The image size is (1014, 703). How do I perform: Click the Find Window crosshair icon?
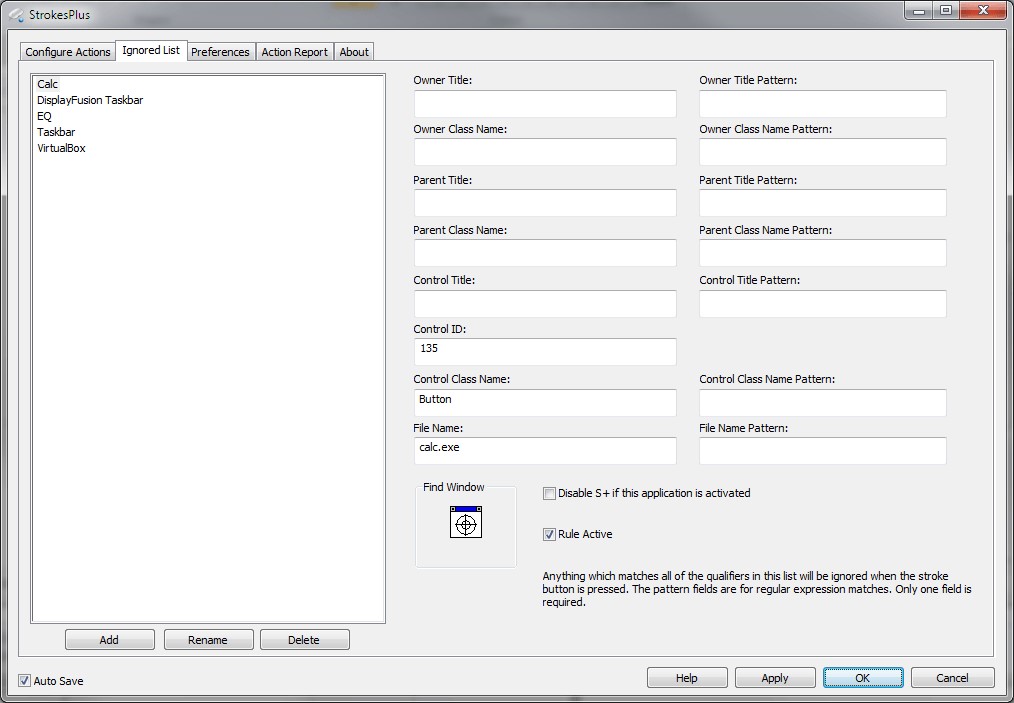[465, 523]
